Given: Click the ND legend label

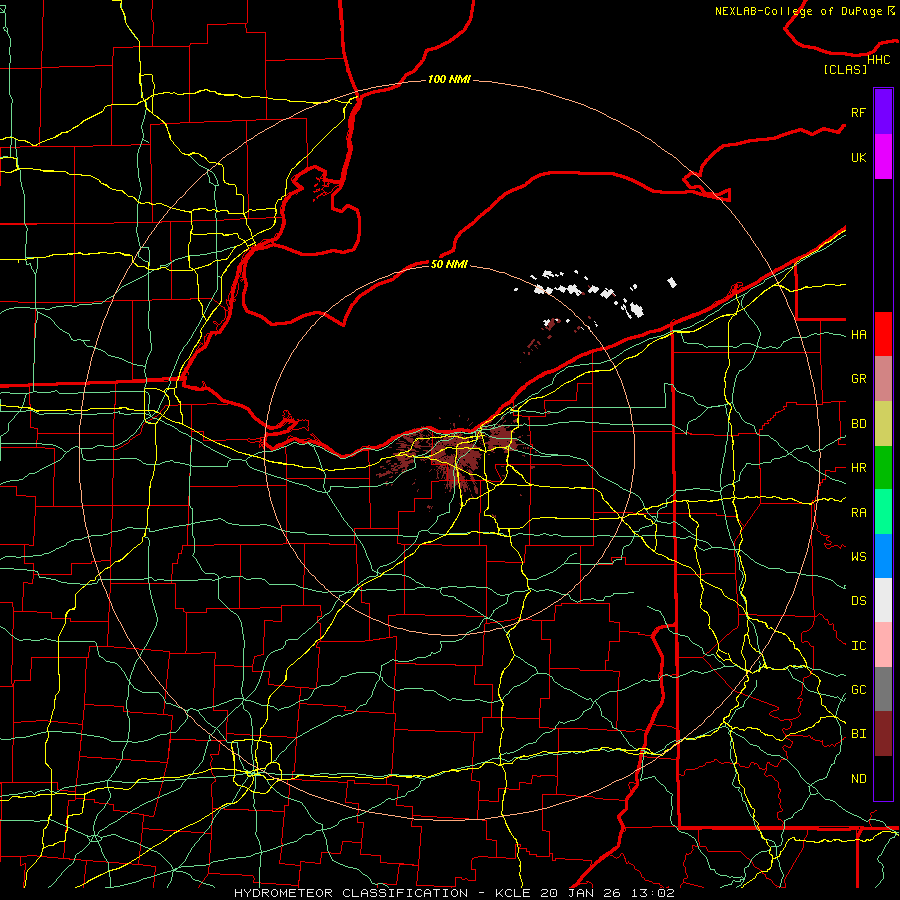Looking at the screenshot, I should [x=858, y=779].
